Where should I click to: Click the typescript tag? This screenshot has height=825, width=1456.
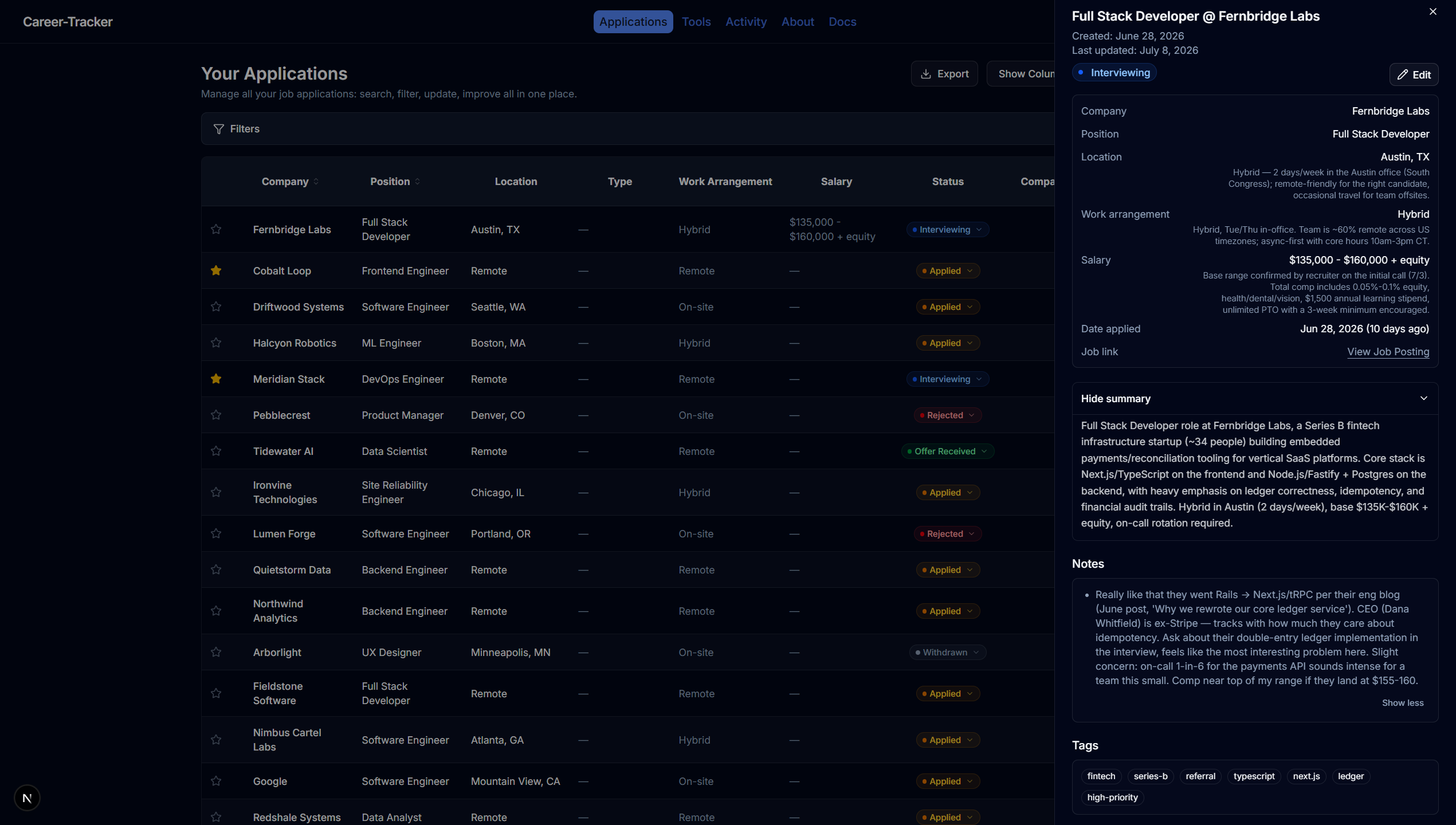coord(1254,776)
